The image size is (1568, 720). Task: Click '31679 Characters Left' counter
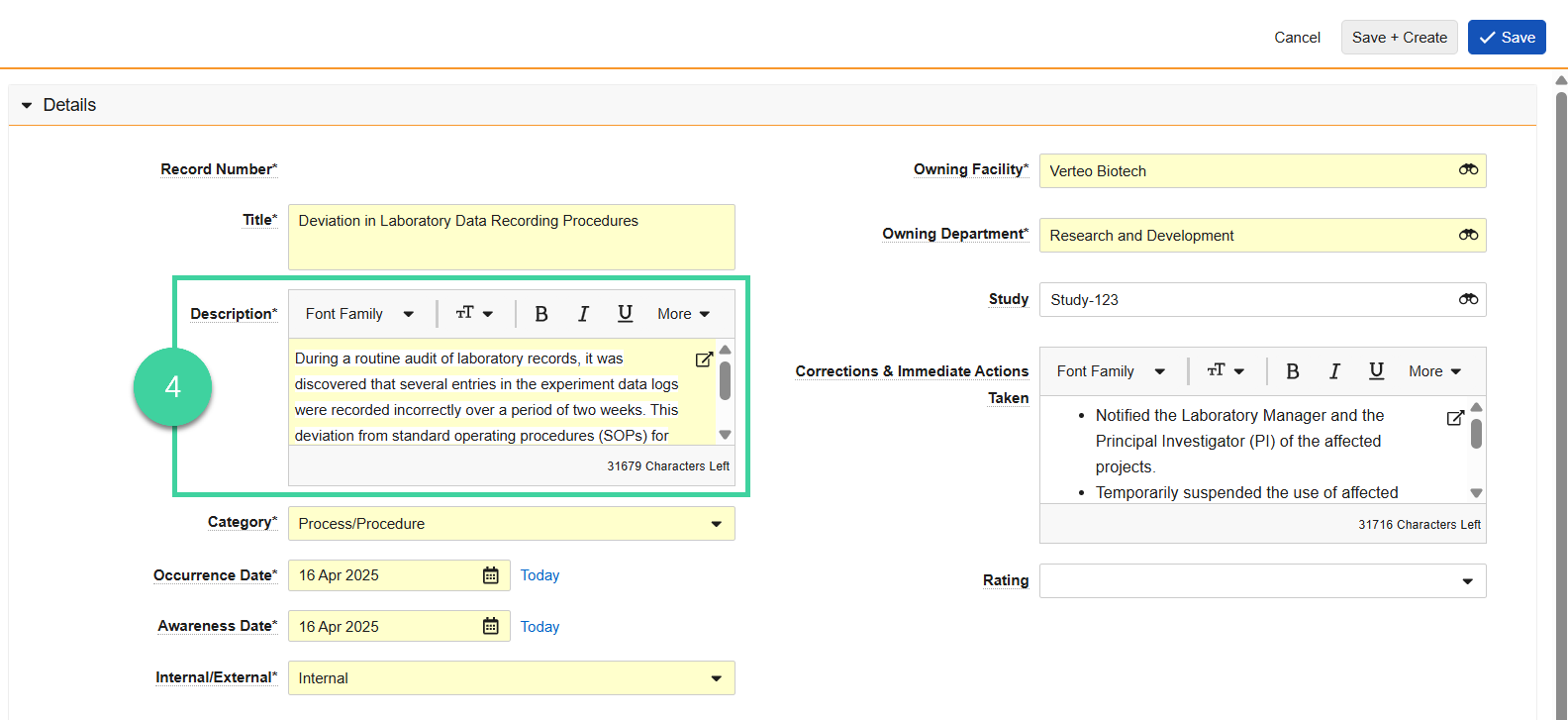(x=668, y=466)
